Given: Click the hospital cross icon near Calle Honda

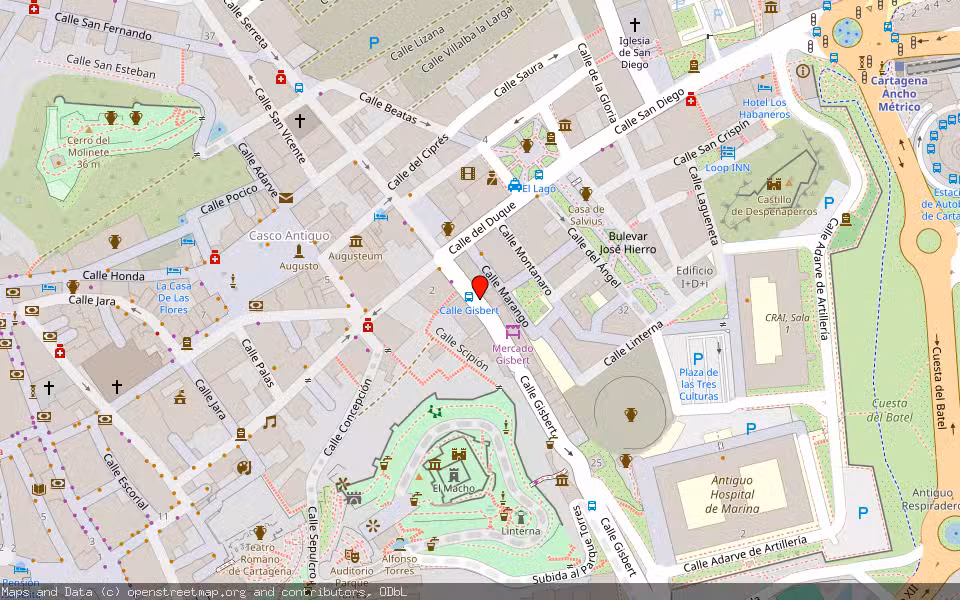Looking at the screenshot, I should tap(60, 352).
